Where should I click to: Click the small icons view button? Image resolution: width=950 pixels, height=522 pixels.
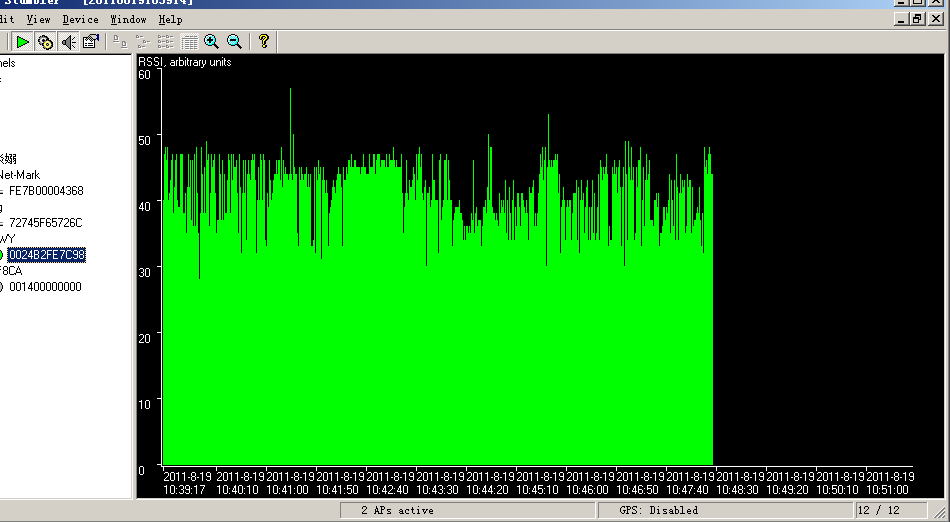tap(143, 41)
